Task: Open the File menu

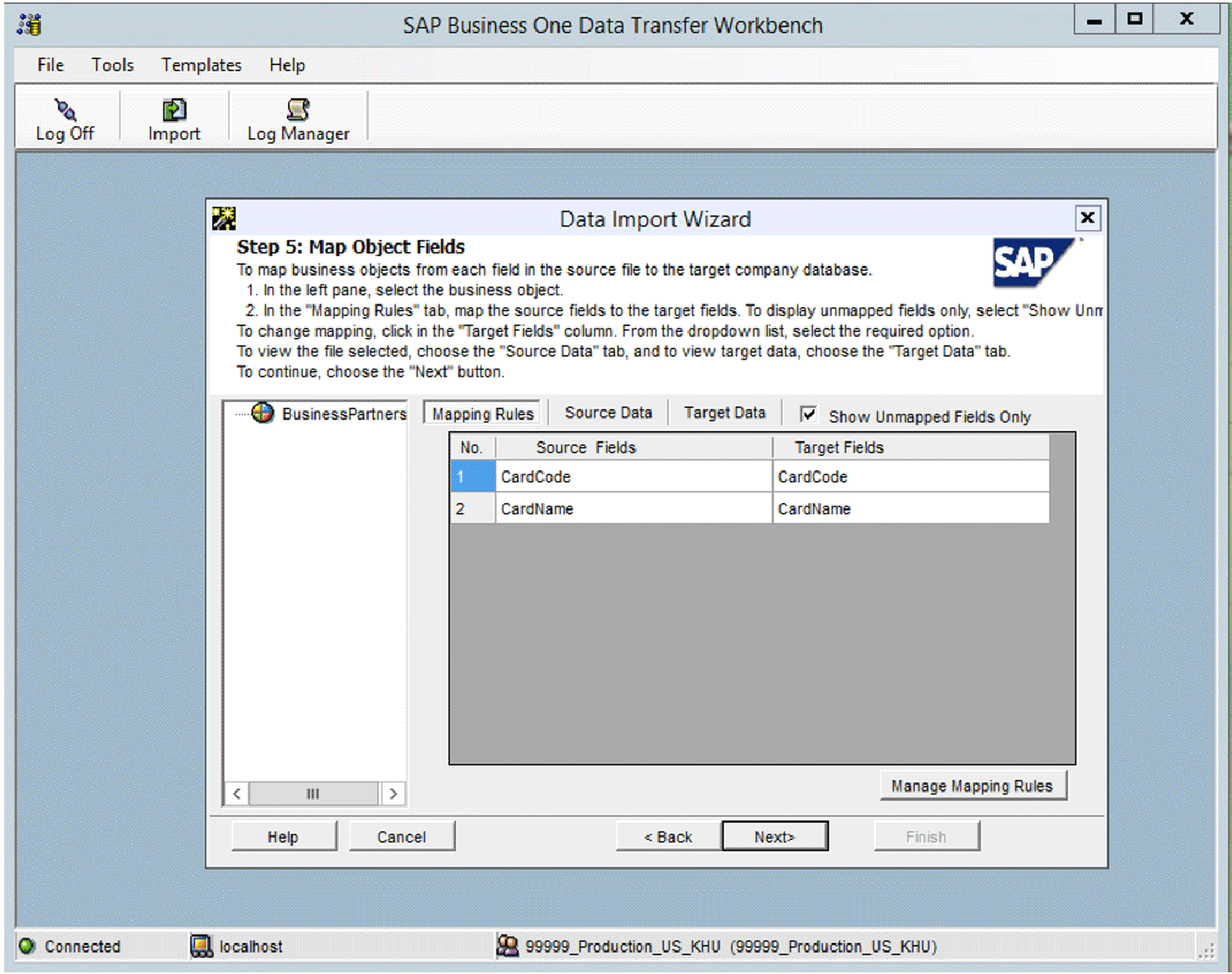Action: [x=50, y=65]
